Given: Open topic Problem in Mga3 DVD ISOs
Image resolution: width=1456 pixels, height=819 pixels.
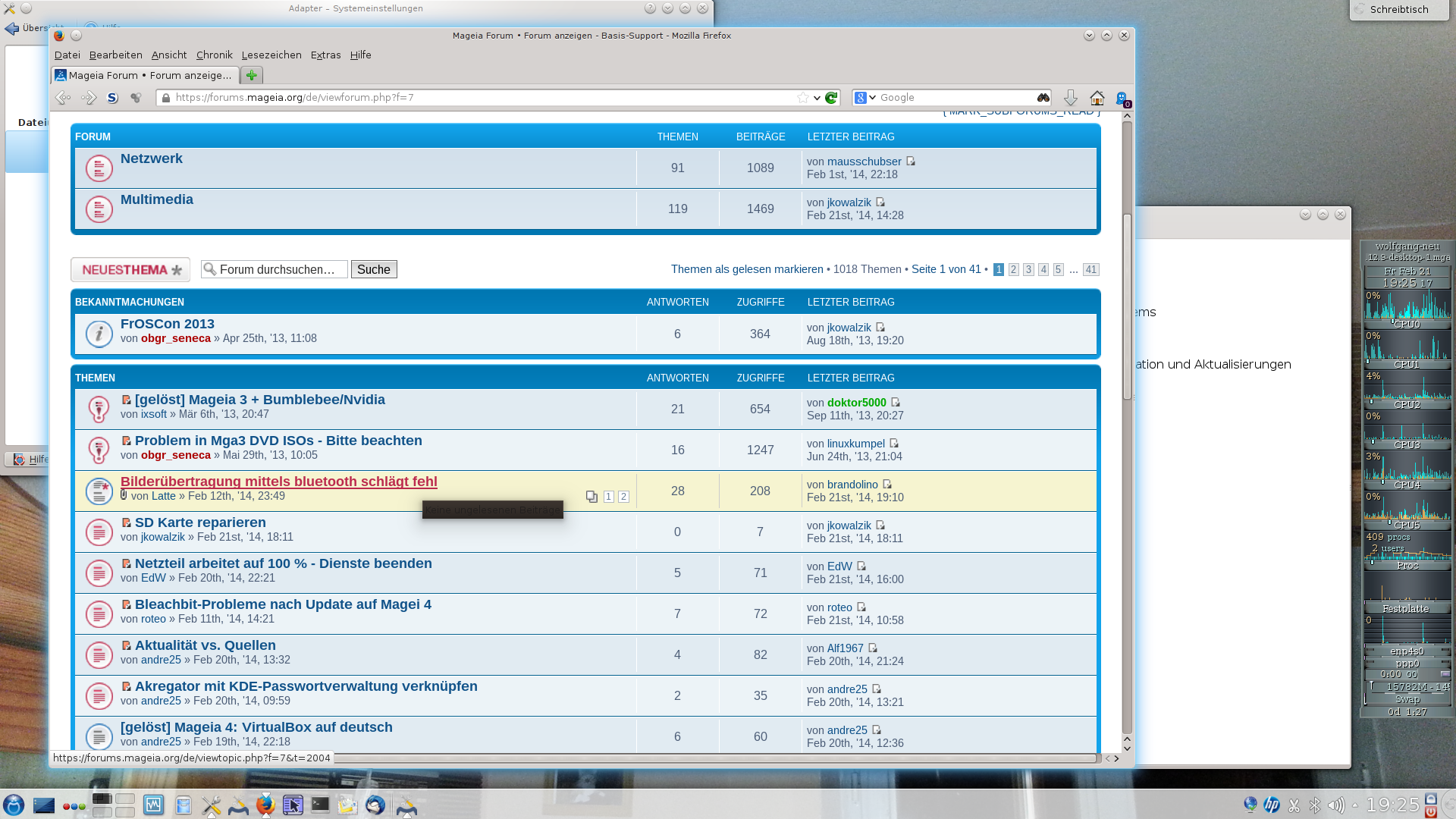Looking at the screenshot, I should [278, 441].
